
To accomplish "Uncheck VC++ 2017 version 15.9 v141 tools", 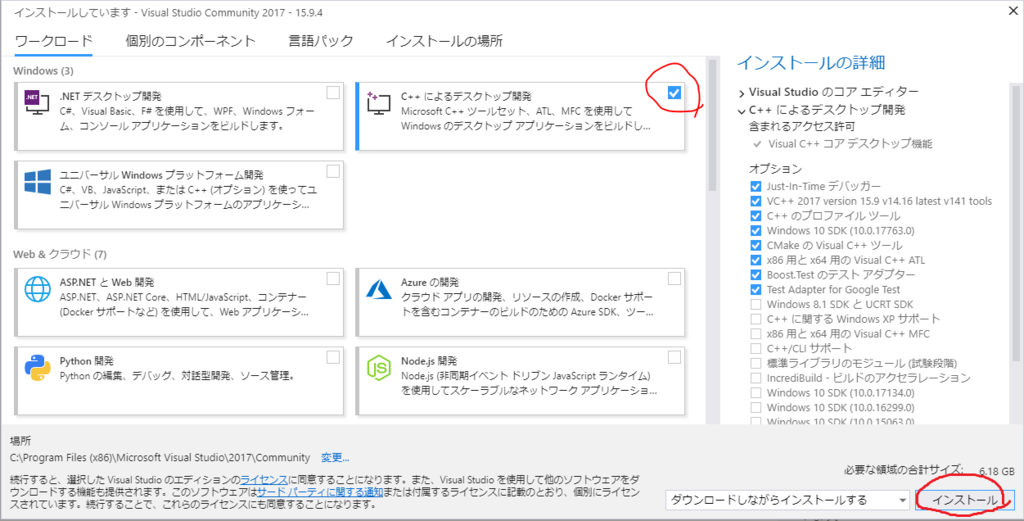I will pyautogui.click(x=756, y=201).
